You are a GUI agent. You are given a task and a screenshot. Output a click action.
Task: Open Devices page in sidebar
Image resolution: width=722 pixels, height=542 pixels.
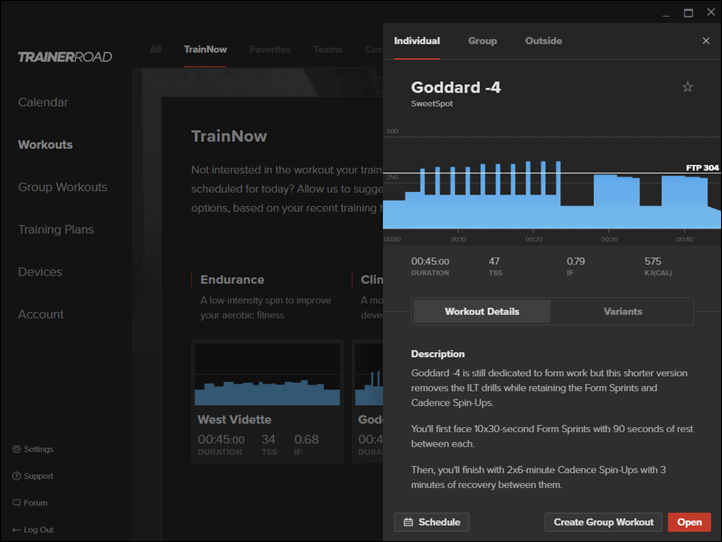40,272
